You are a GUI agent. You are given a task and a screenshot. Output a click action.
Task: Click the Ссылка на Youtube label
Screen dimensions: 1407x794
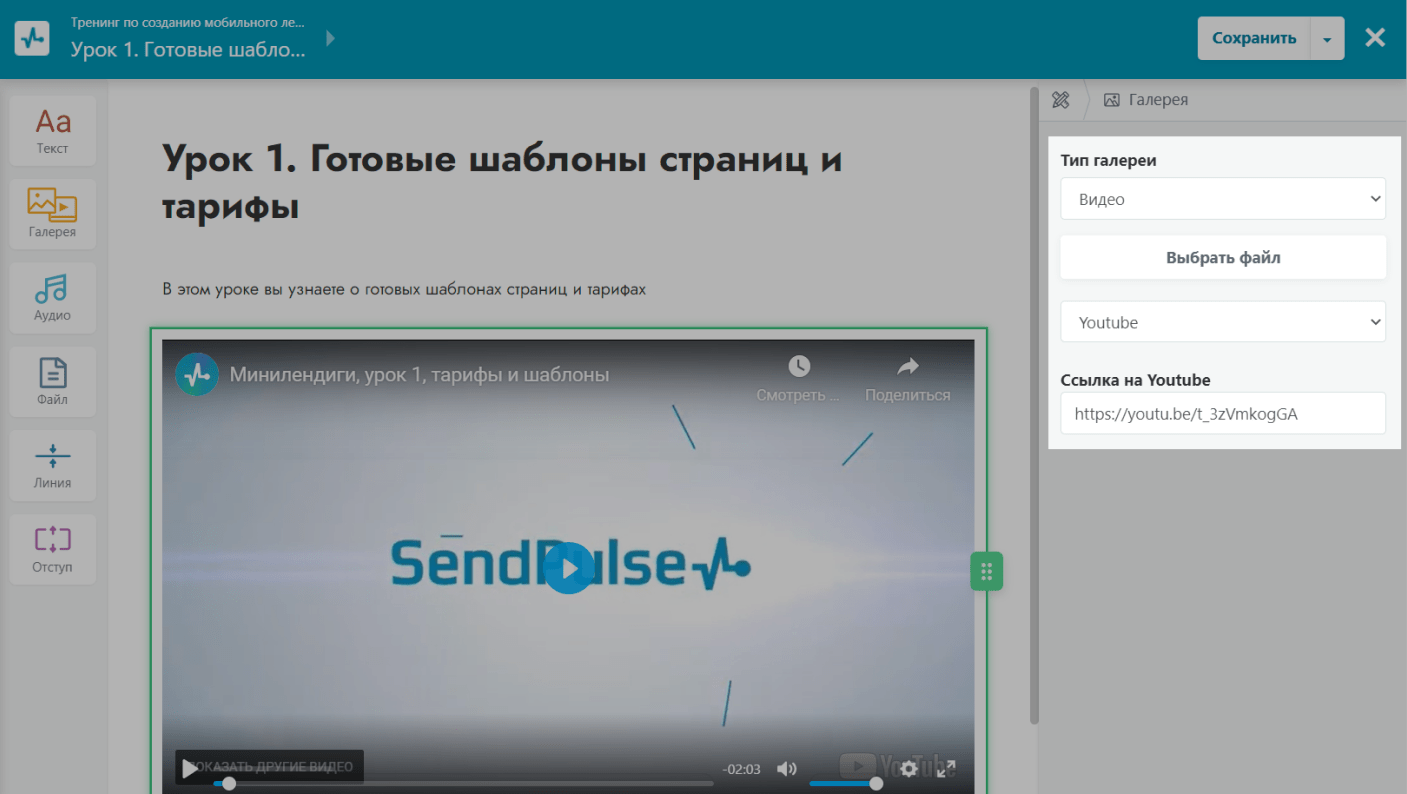(x=1136, y=380)
